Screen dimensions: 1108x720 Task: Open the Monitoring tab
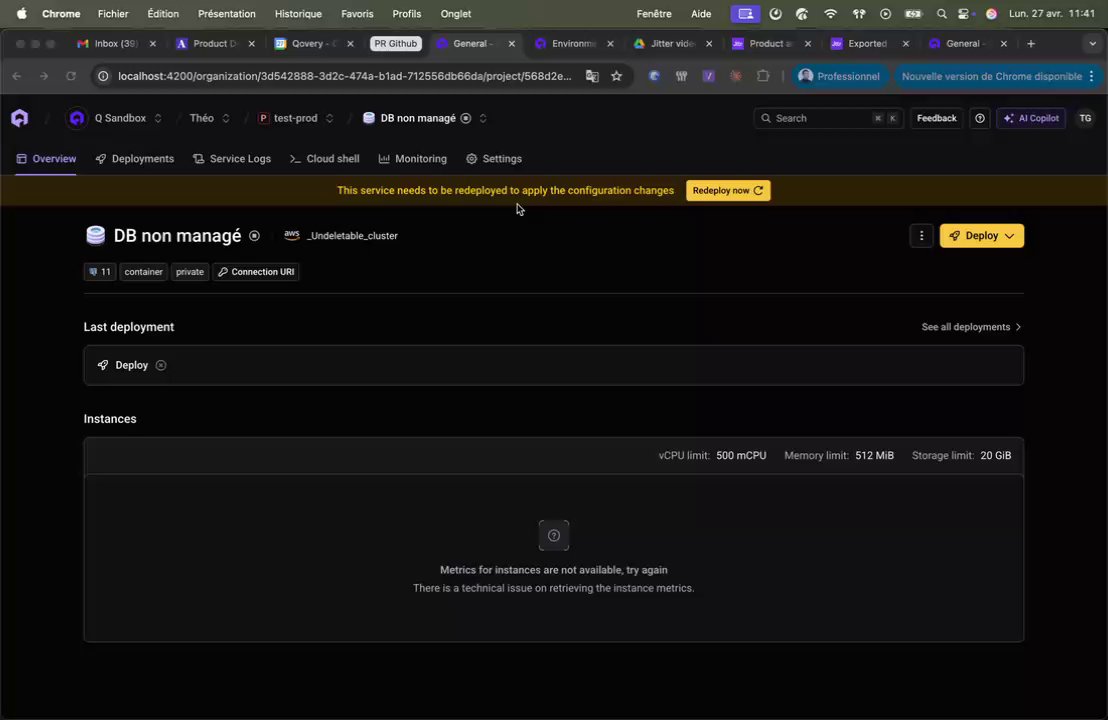(x=413, y=159)
